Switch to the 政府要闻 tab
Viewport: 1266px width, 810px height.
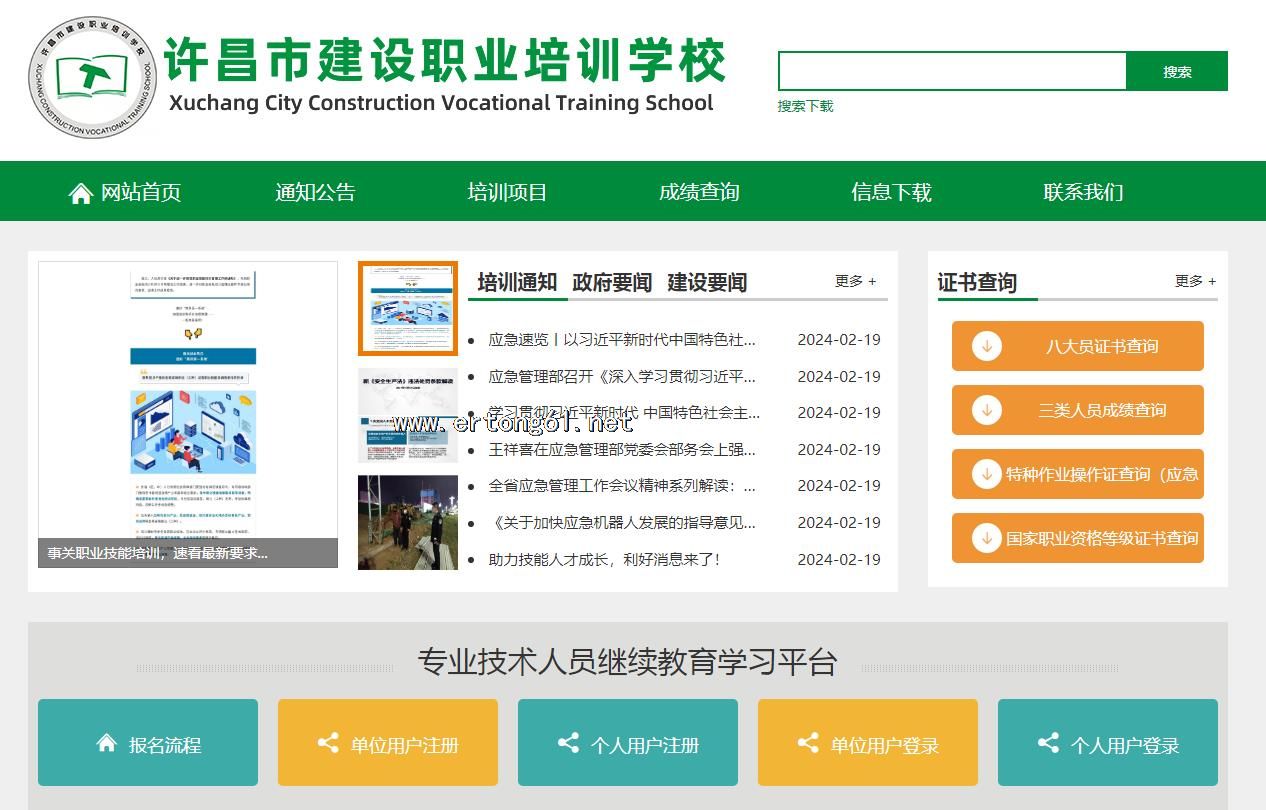(x=612, y=283)
